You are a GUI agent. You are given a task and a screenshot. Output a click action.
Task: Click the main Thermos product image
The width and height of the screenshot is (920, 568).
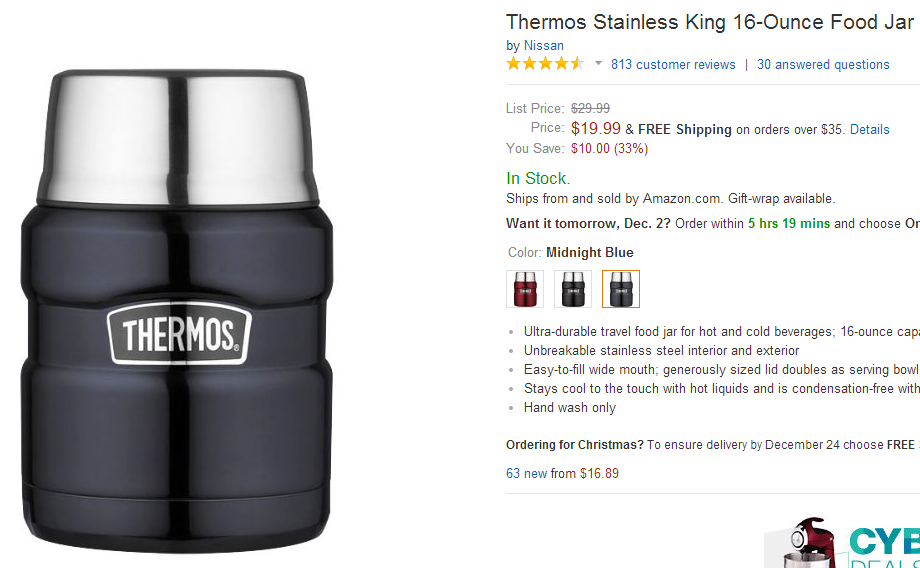175,420
